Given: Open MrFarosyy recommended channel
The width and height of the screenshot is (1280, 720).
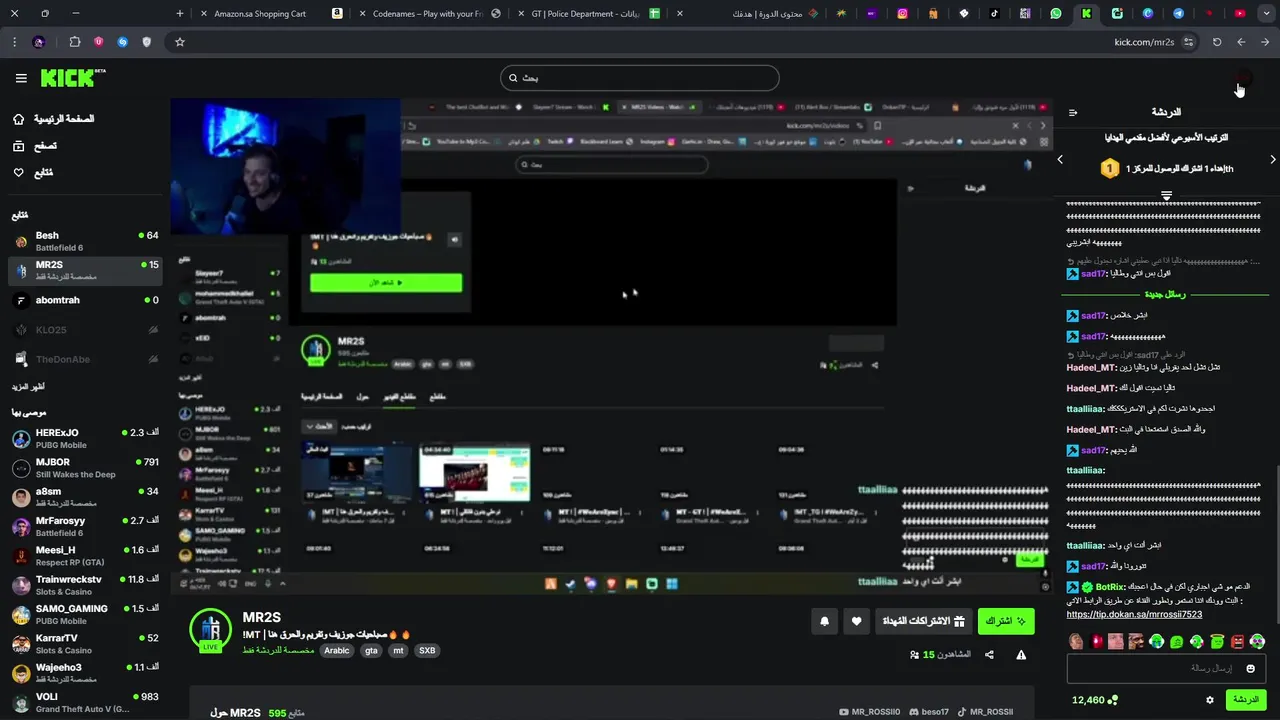Looking at the screenshot, I should (x=85, y=526).
